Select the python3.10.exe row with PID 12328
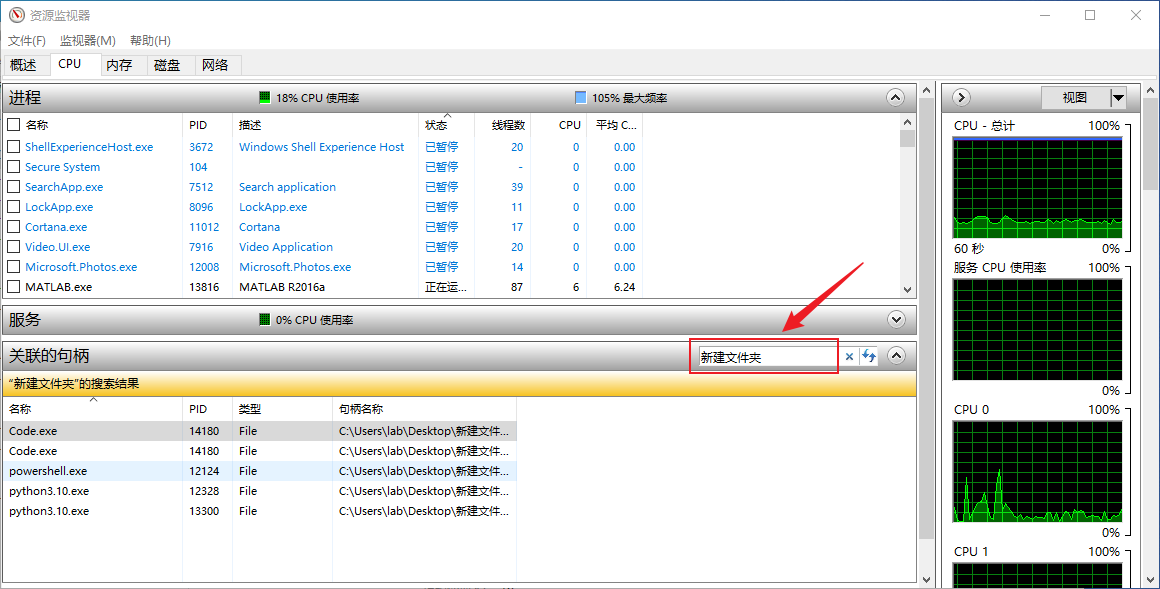The image size is (1160, 589). click(259, 491)
